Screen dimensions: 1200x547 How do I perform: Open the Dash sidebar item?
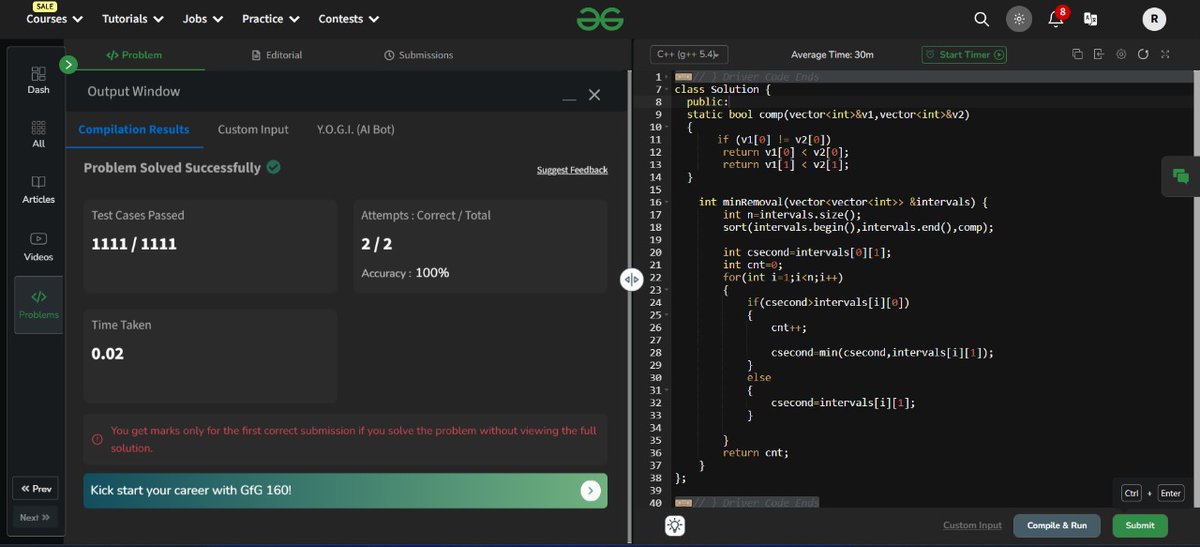click(38, 80)
